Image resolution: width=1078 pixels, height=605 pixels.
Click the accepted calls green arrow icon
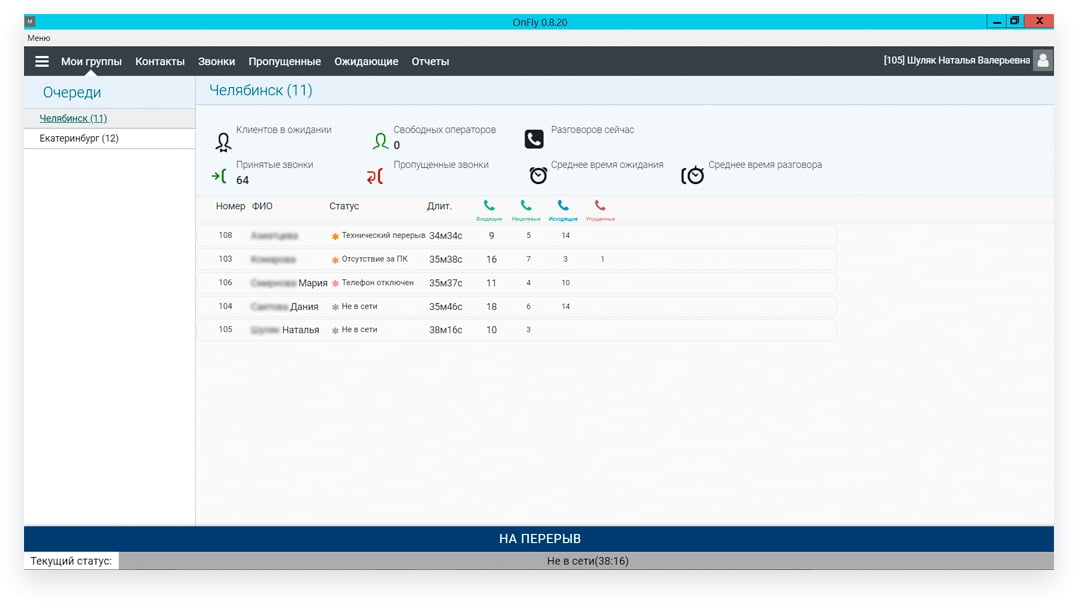point(219,176)
